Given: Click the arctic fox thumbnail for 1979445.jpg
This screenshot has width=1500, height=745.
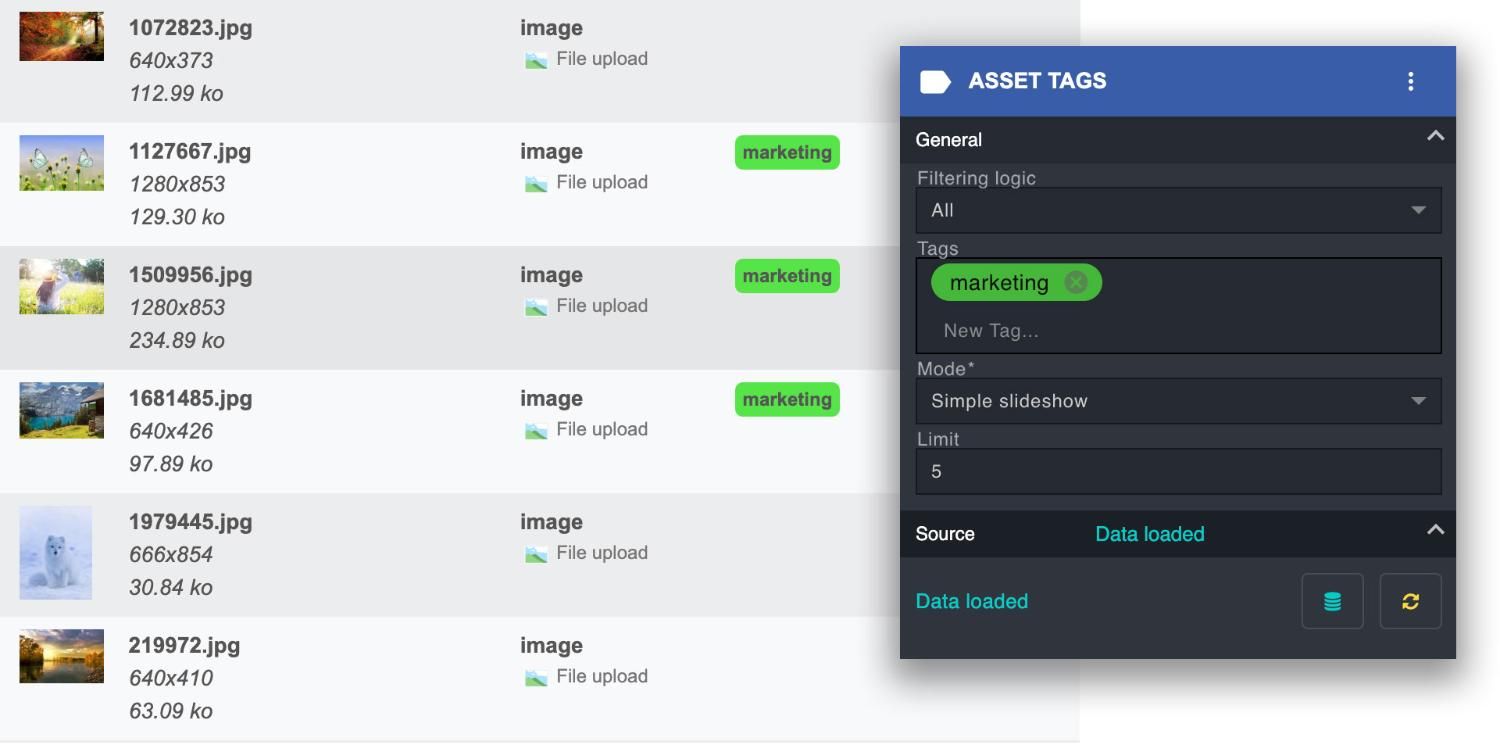Looking at the screenshot, I should [60, 552].
